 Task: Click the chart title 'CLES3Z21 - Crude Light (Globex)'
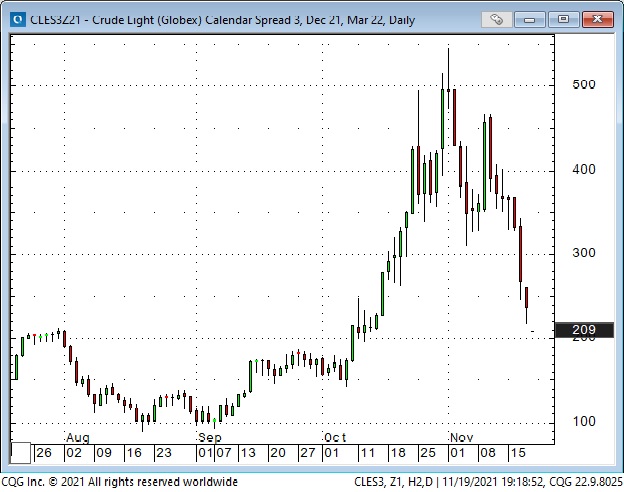(116, 20)
